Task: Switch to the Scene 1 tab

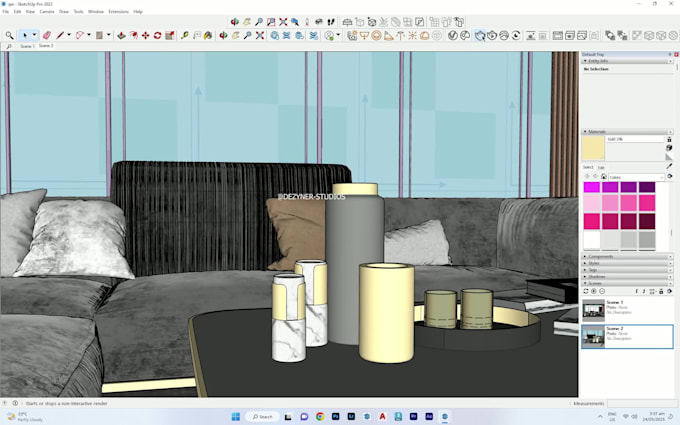Action: point(27,46)
